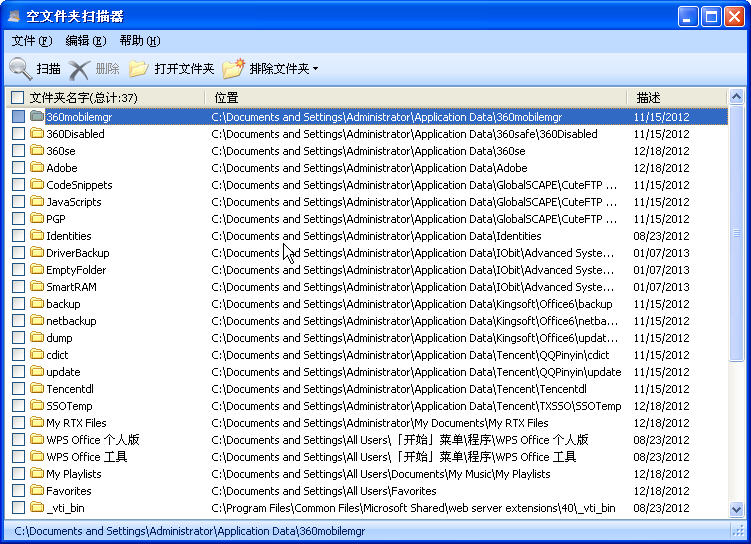Image resolution: width=751 pixels, height=544 pixels.
Task: Click the scrollbar up arrow
Action: [736, 97]
